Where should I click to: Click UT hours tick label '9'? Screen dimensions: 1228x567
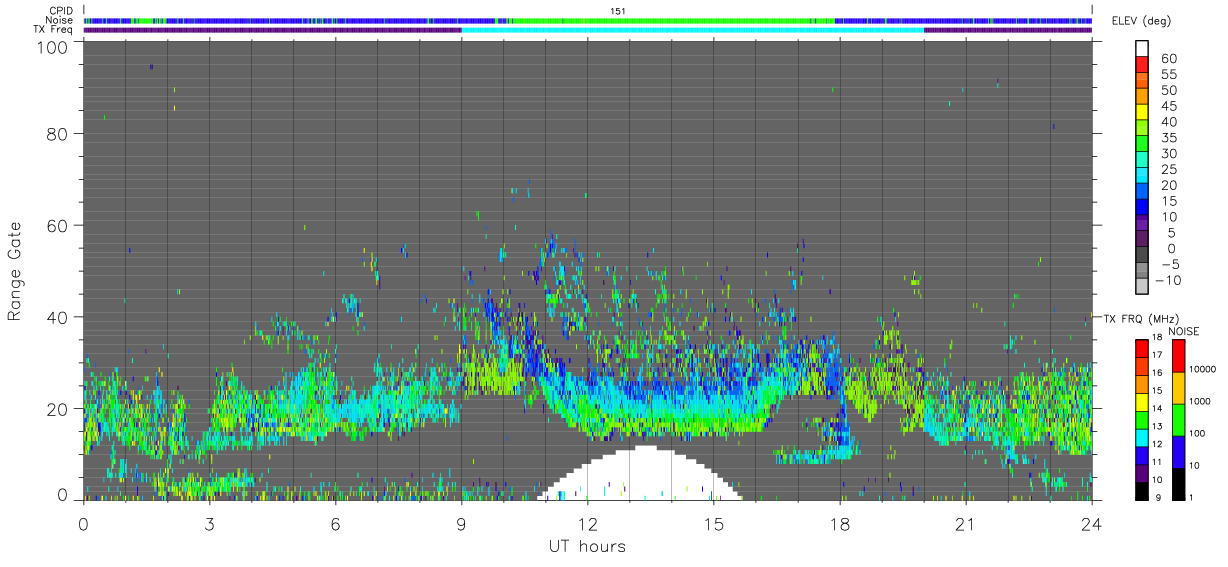(x=462, y=523)
